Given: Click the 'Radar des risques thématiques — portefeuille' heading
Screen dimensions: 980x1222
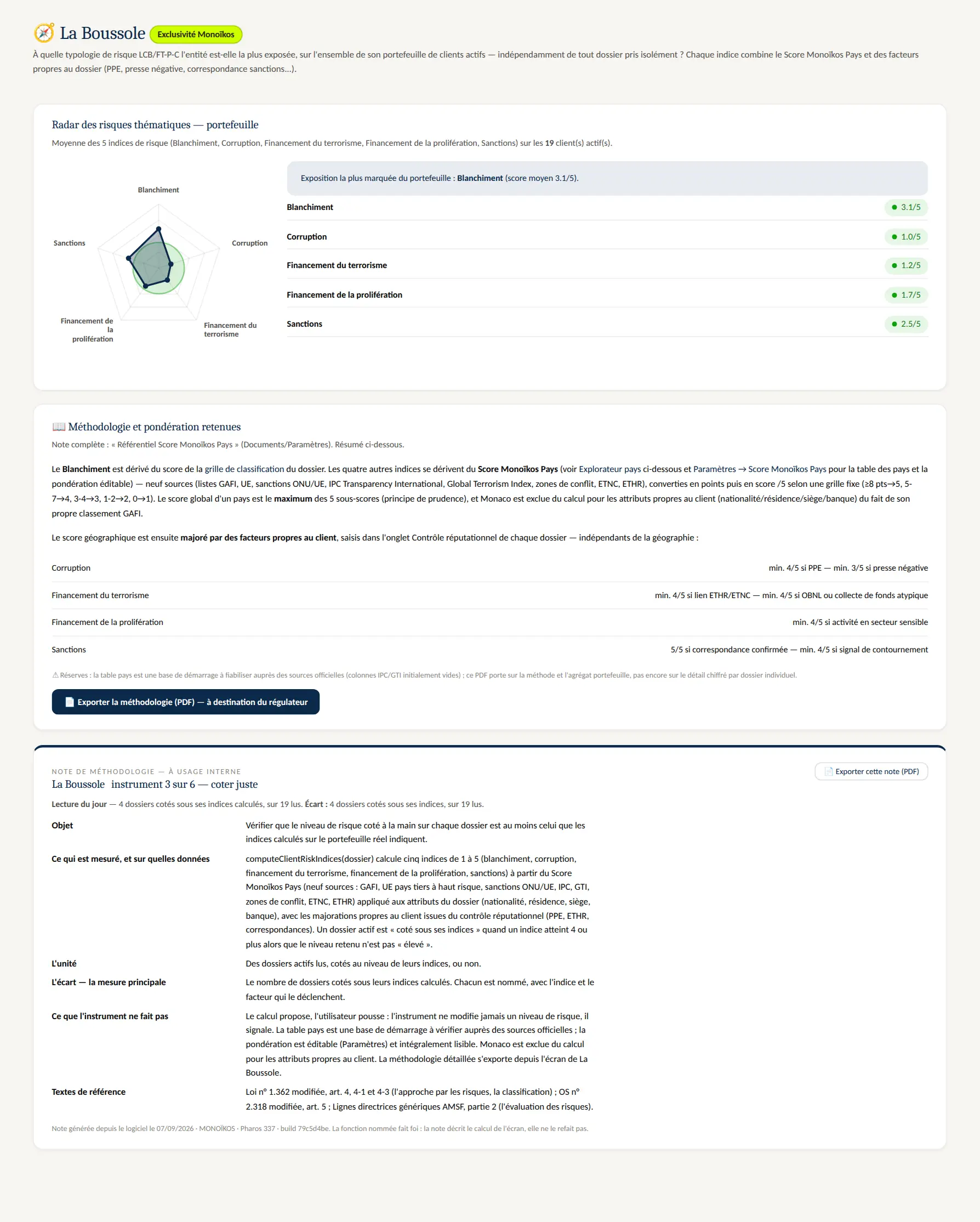Looking at the screenshot, I should pyautogui.click(x=155, y=124).
